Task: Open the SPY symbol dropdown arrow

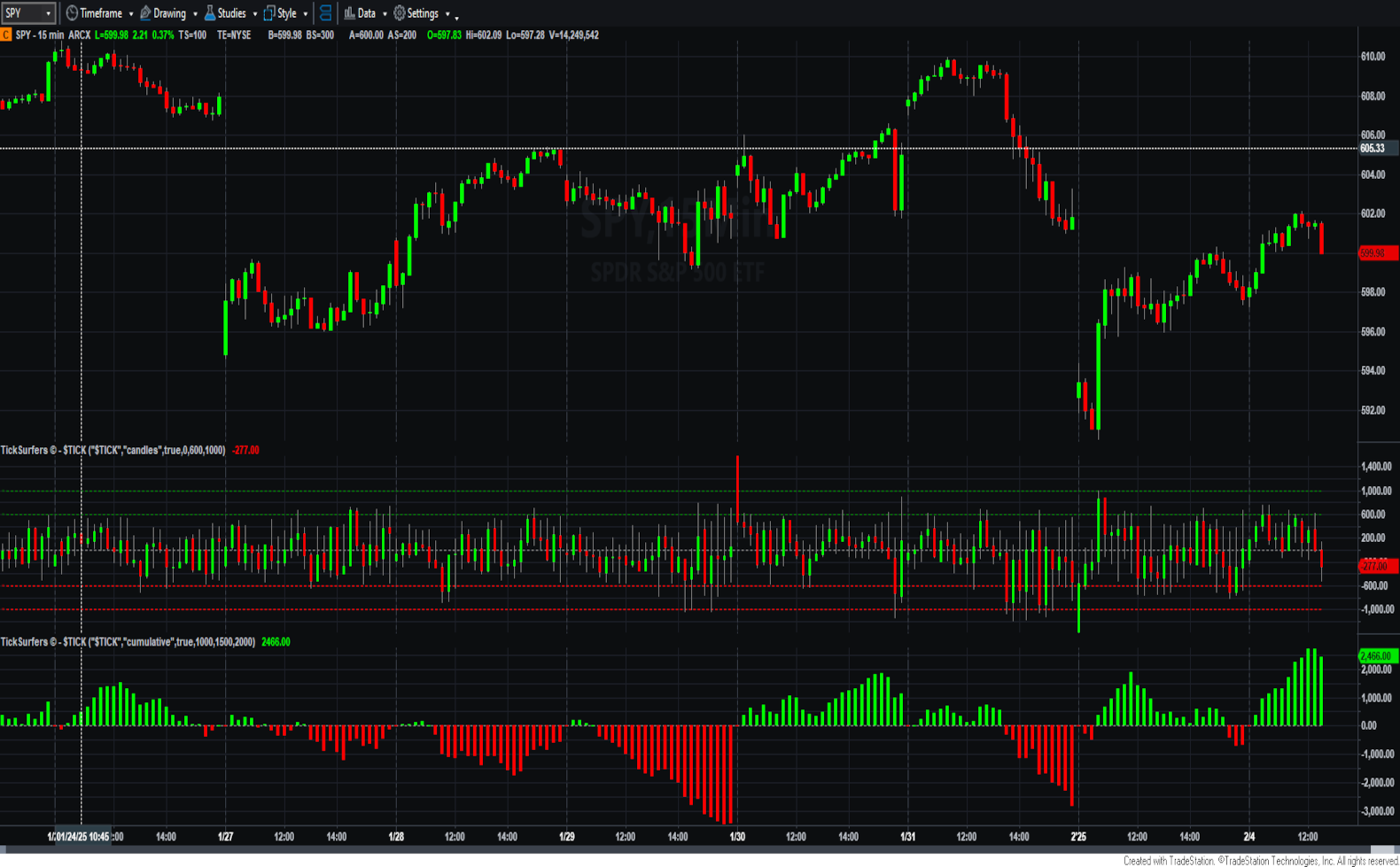Action: click(49, 13)
